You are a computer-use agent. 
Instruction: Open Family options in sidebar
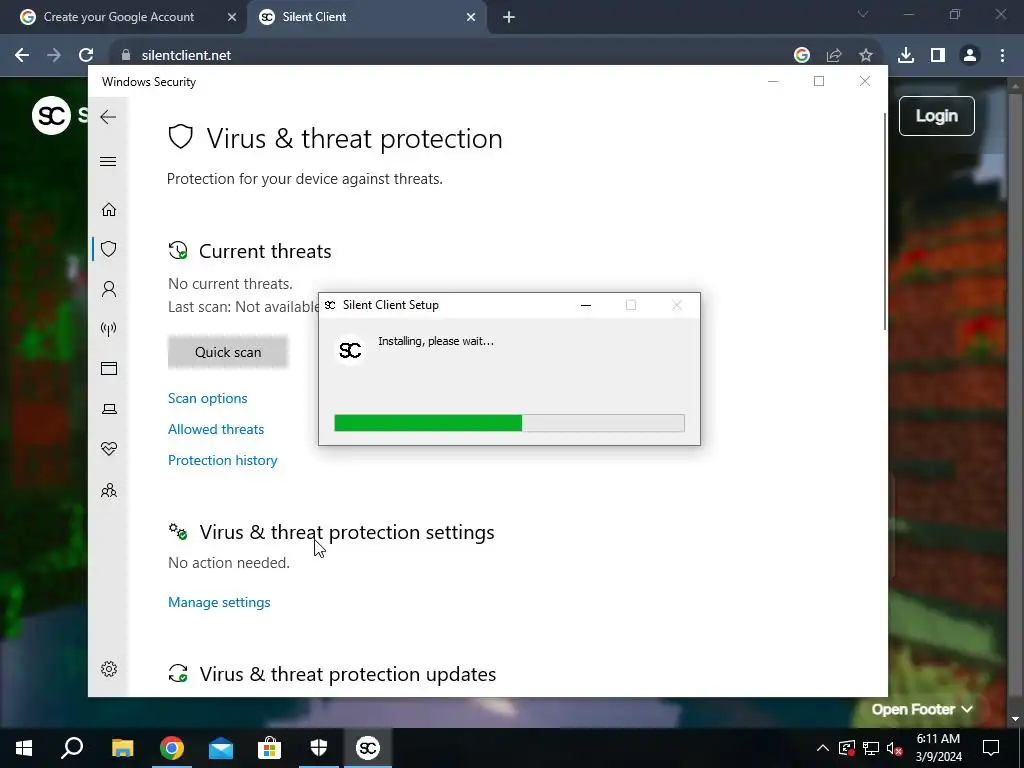[109, 490]
